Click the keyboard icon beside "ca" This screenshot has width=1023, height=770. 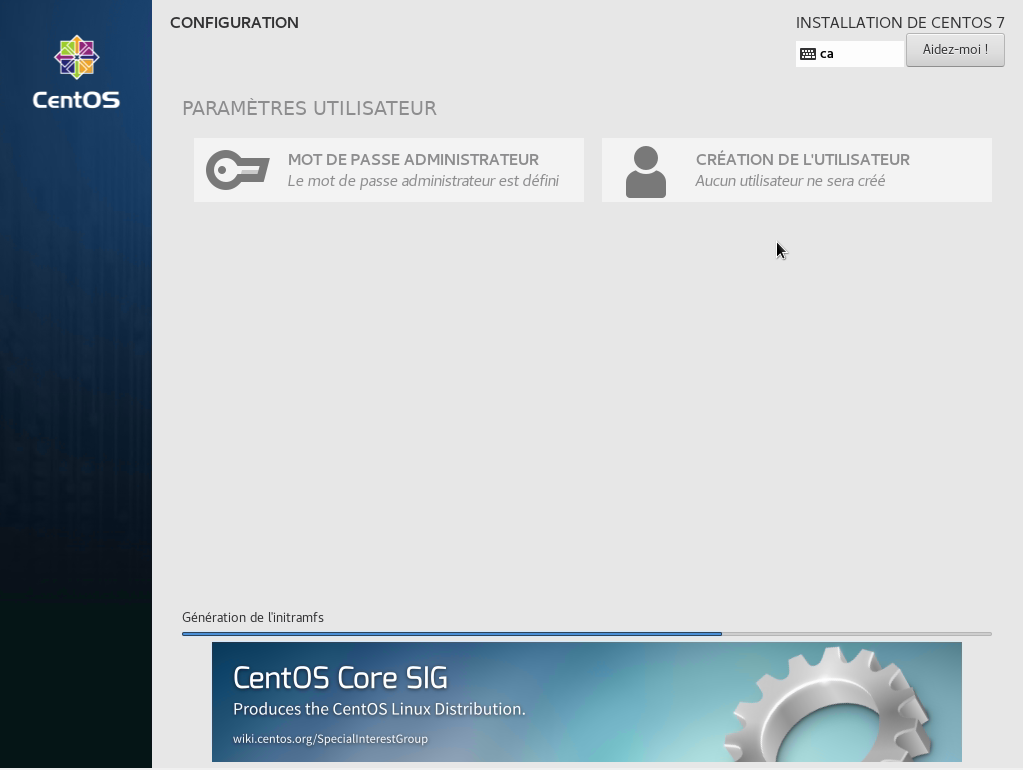tap(808, 54)
